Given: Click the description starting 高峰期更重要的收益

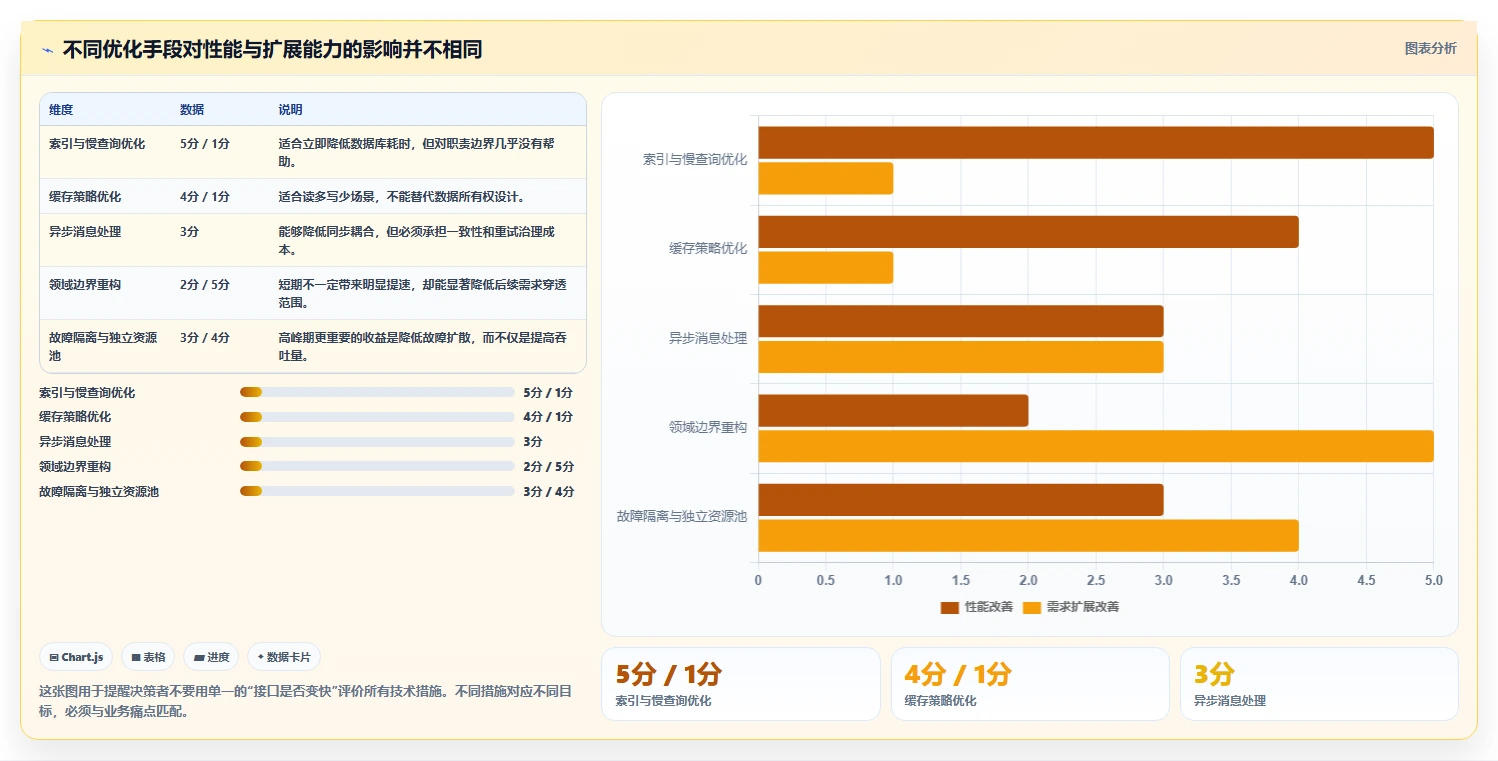Looking at the screenshot, I should pyautogui.click(x=424, y=346).
